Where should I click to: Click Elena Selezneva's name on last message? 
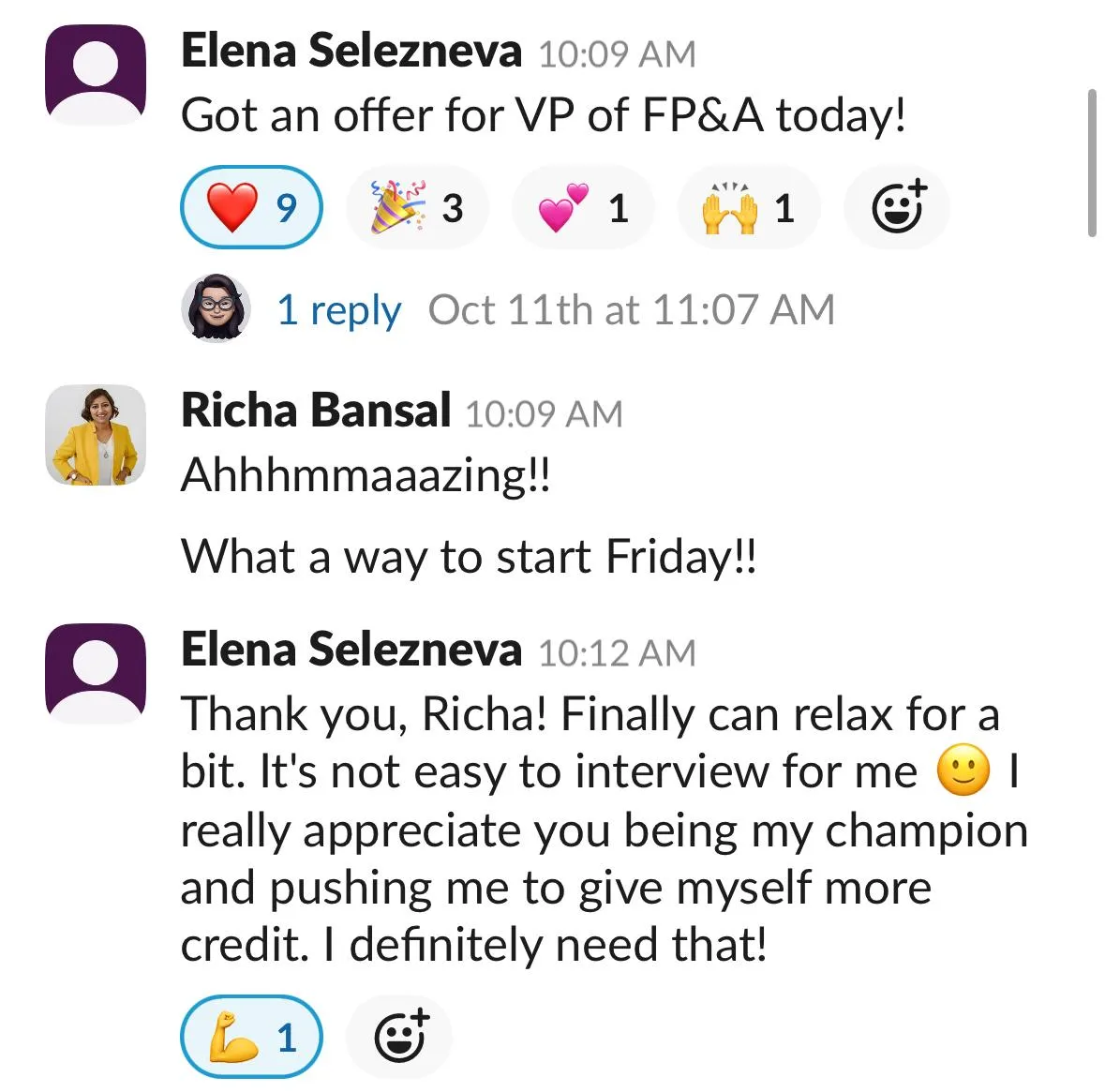coord(351,650)
